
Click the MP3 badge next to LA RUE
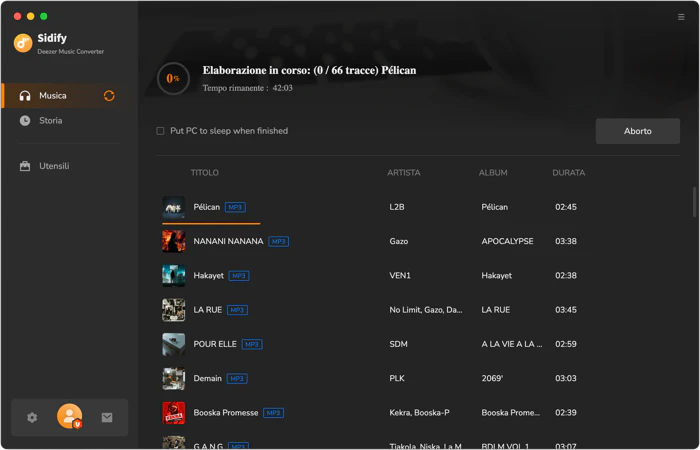(237, 310)
